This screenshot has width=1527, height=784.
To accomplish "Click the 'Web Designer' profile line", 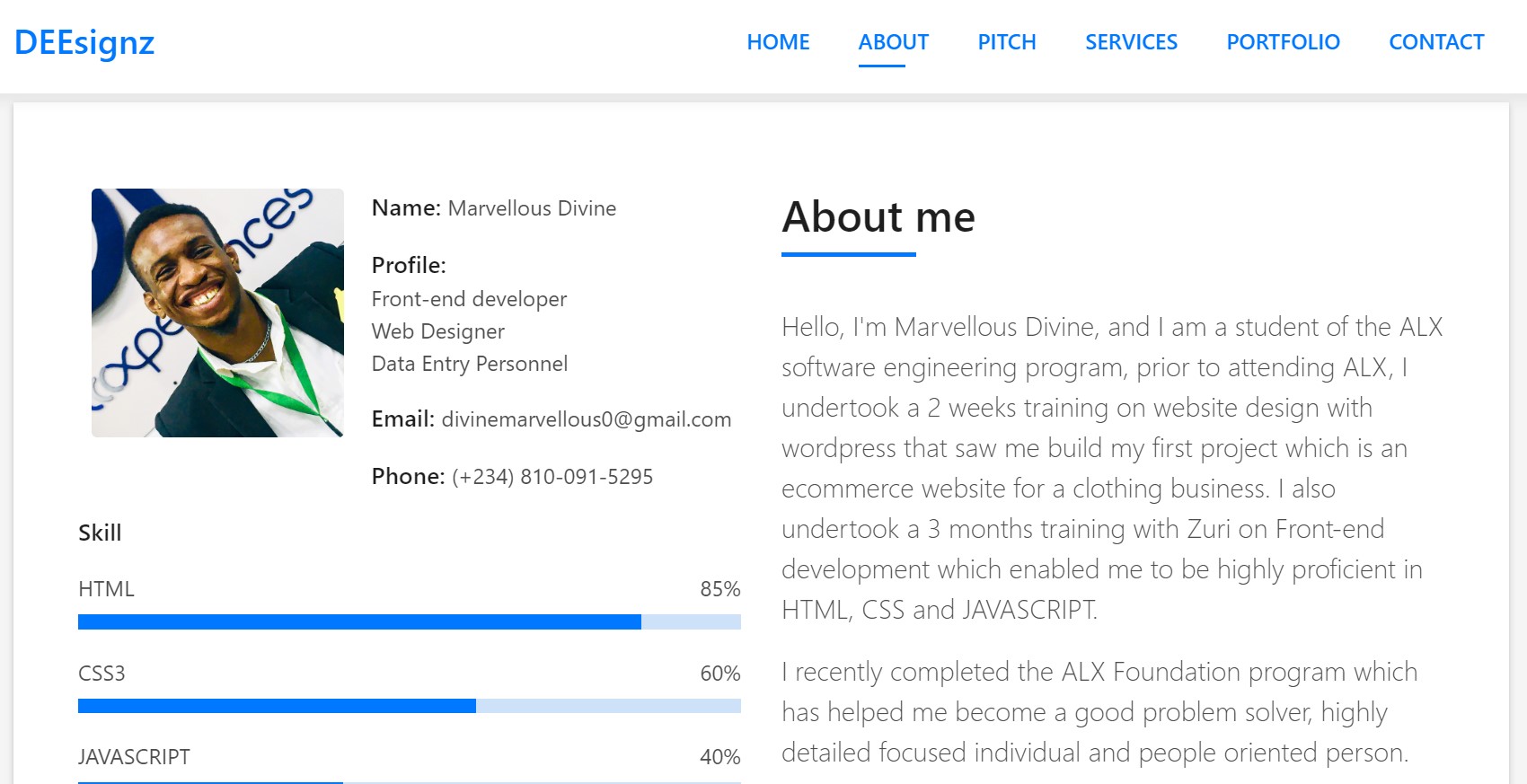I will 437,331.
